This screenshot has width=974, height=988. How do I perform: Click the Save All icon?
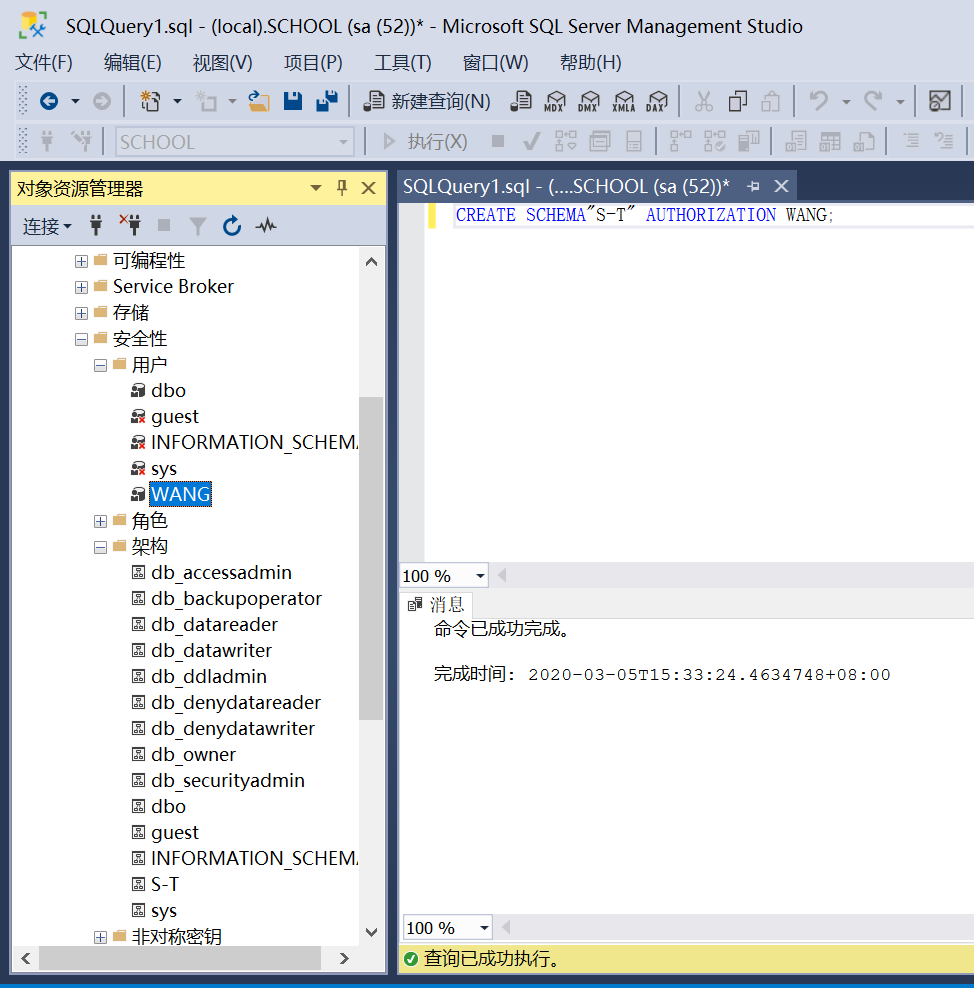click(x=327, y=101)
